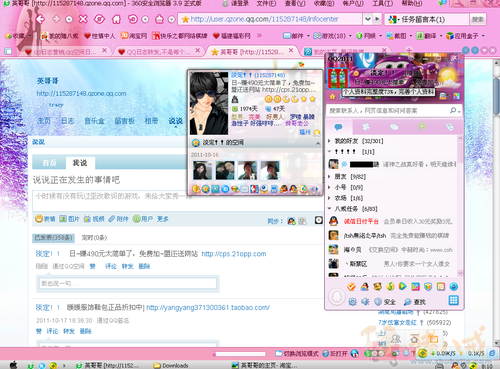Stop page loading with the X icon
Image resolution: width=500 pixels, height=369 pixels.
tap(83, 19)
